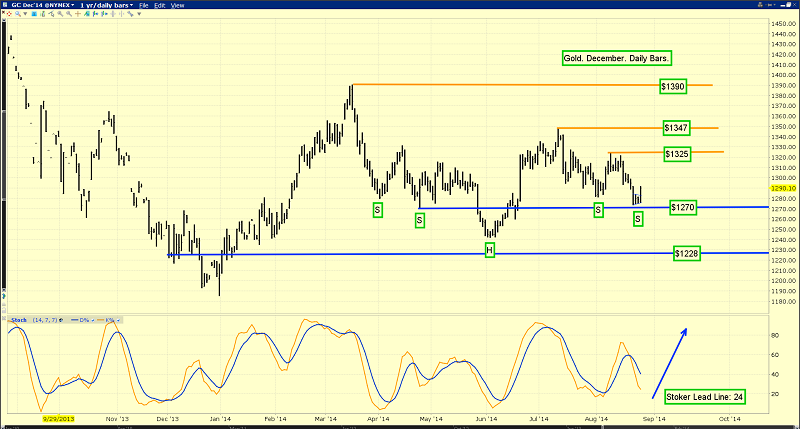
Task: Click the $1270 support price label
Action: (683, 206)
